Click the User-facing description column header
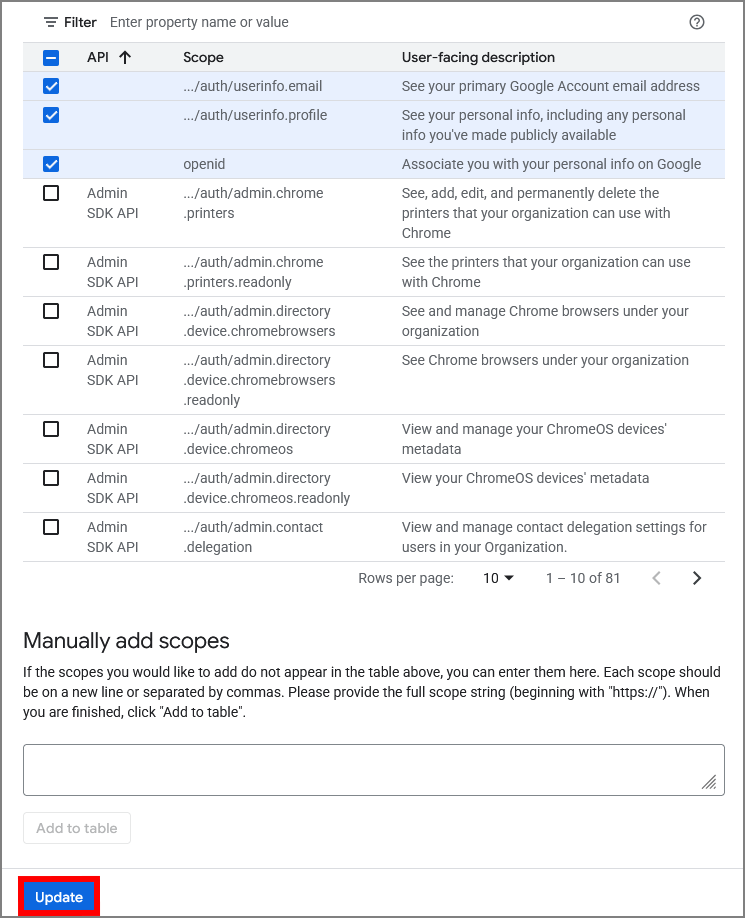The height and width of the screenshot is (918, 745). pyautogui.click(x=478, y=57)
